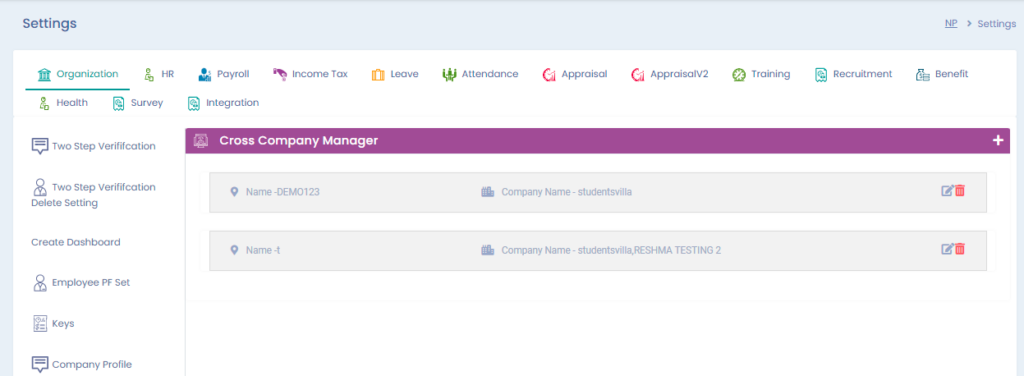Viewport: 1024px width, 376px height.
Task: Click the Recruitment tab icon
Action: [x=821, y=74]
